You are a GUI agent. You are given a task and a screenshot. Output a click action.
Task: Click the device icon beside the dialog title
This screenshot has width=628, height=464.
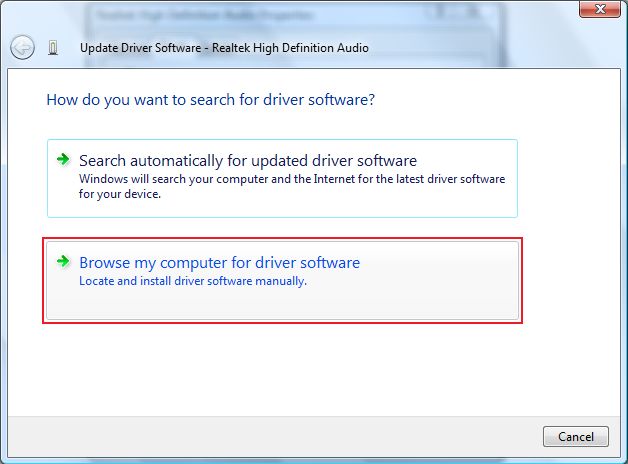point(53,48)
